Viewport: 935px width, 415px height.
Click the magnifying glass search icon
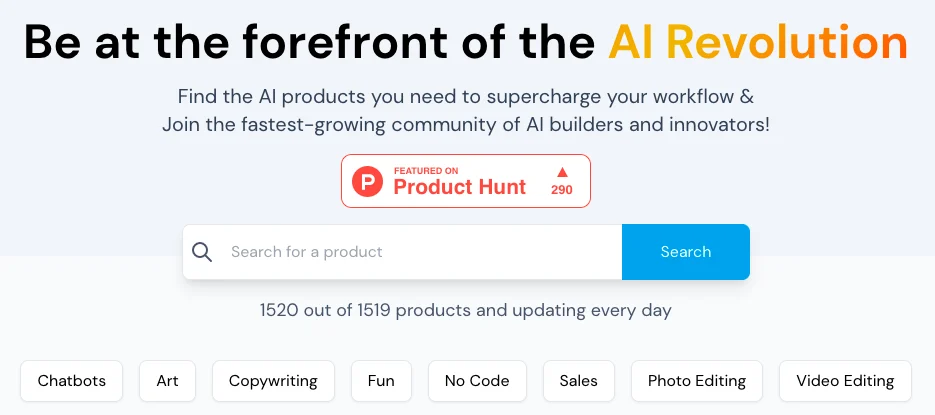(x=202, y=252)
